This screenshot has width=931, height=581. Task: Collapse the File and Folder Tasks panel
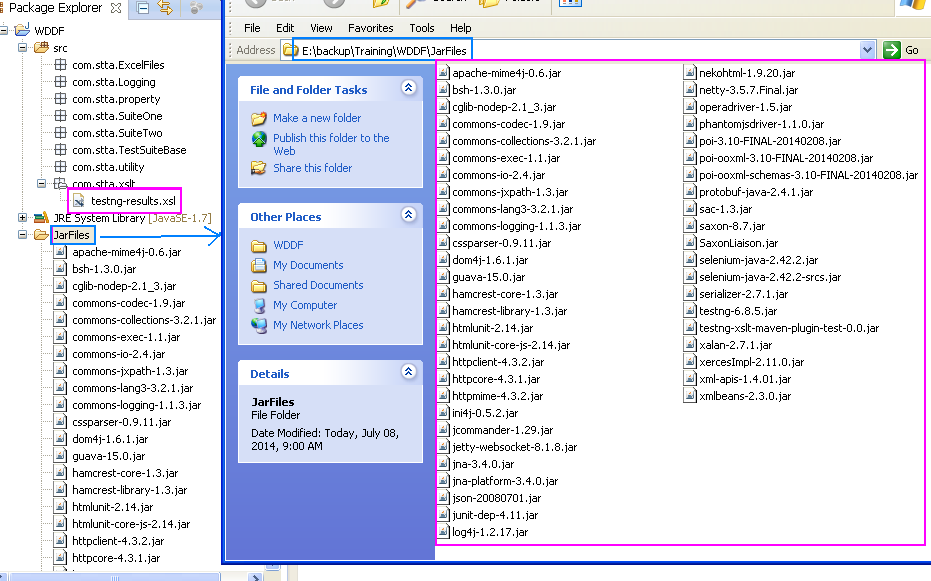(x=408, y=88)
